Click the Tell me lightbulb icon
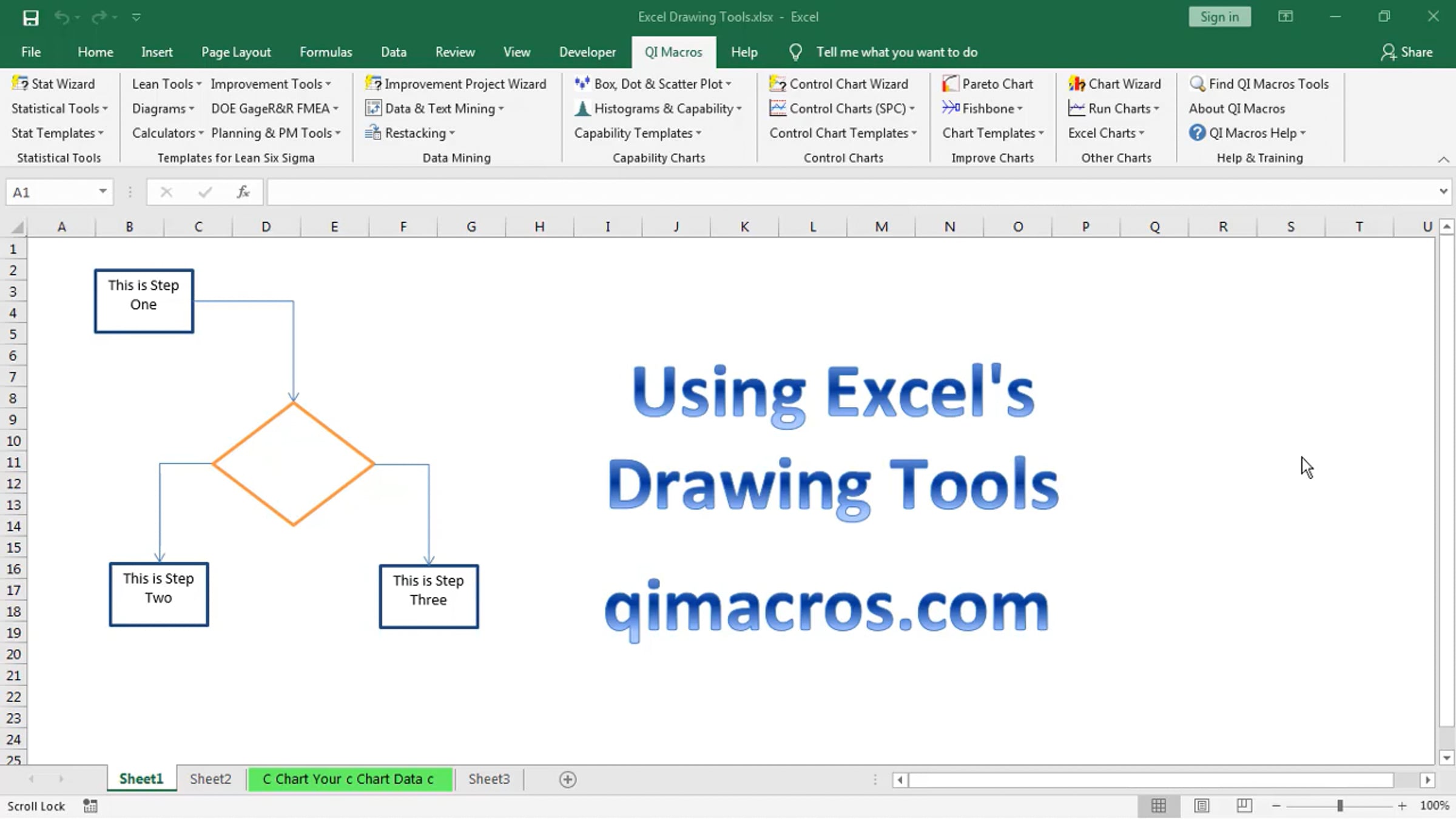Image resolution: width=1456 pixels, height=819 pixels. [x=795, y=52]
